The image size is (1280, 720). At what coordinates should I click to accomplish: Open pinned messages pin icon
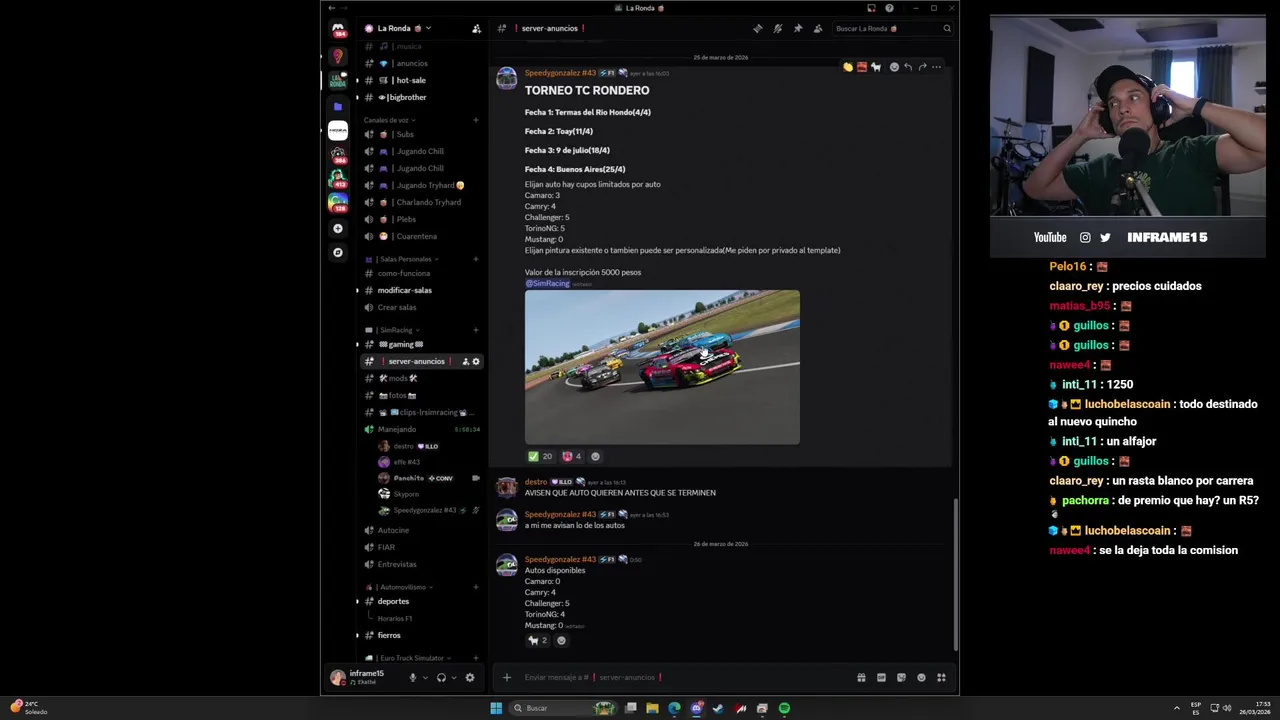pos(797,28)
